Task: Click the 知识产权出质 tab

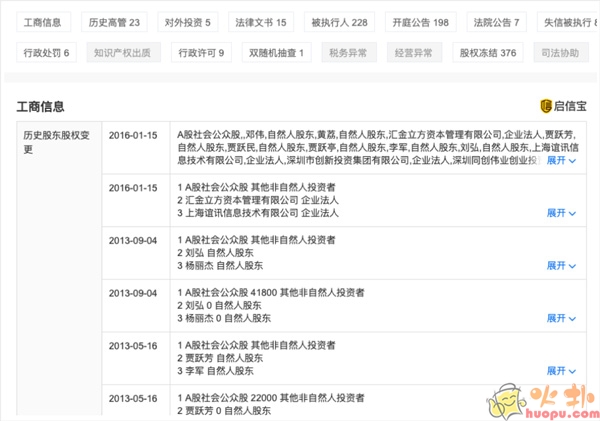Action: [x=124, y=52]
